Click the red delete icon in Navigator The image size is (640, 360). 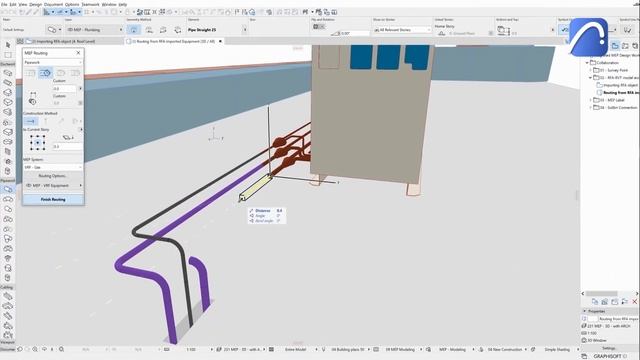pos(635,302)
